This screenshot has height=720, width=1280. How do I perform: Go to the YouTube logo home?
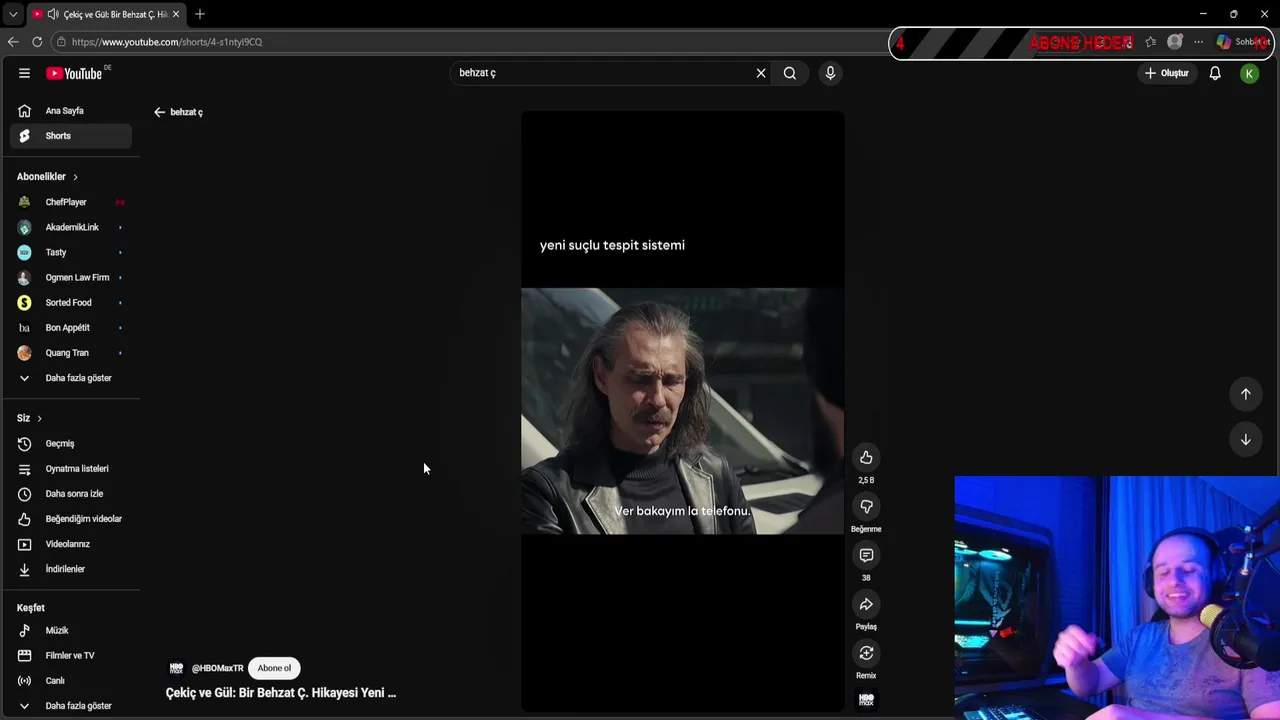(x=74, y=73)
